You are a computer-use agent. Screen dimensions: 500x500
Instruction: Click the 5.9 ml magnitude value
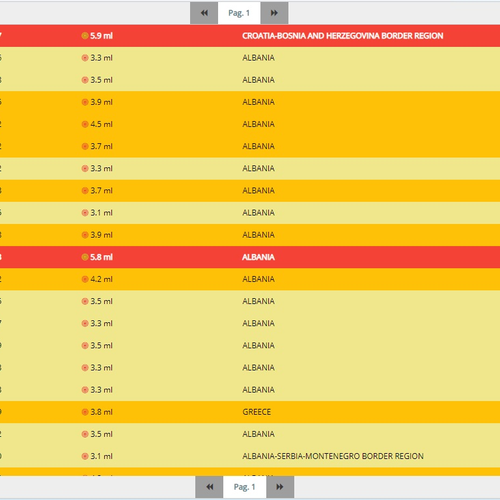pos(102,36)
